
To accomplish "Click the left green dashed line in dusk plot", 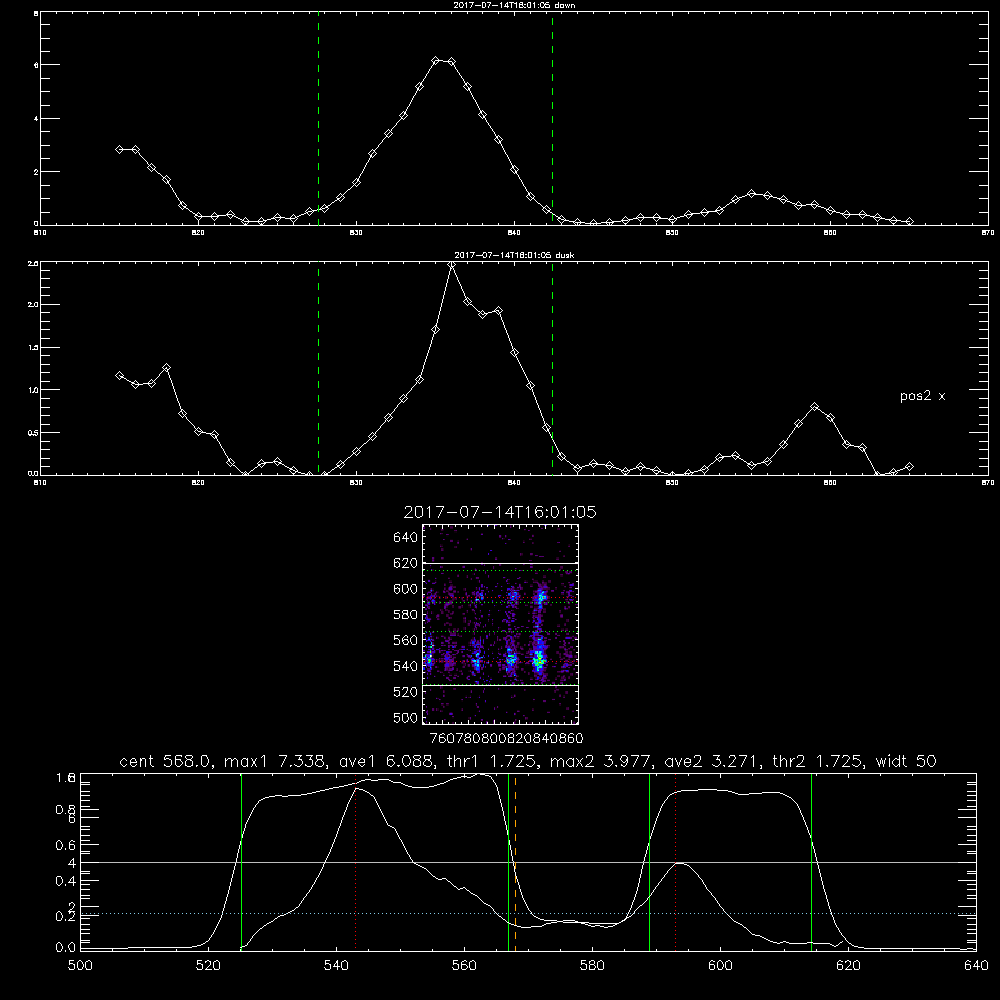I will point(318,369).
